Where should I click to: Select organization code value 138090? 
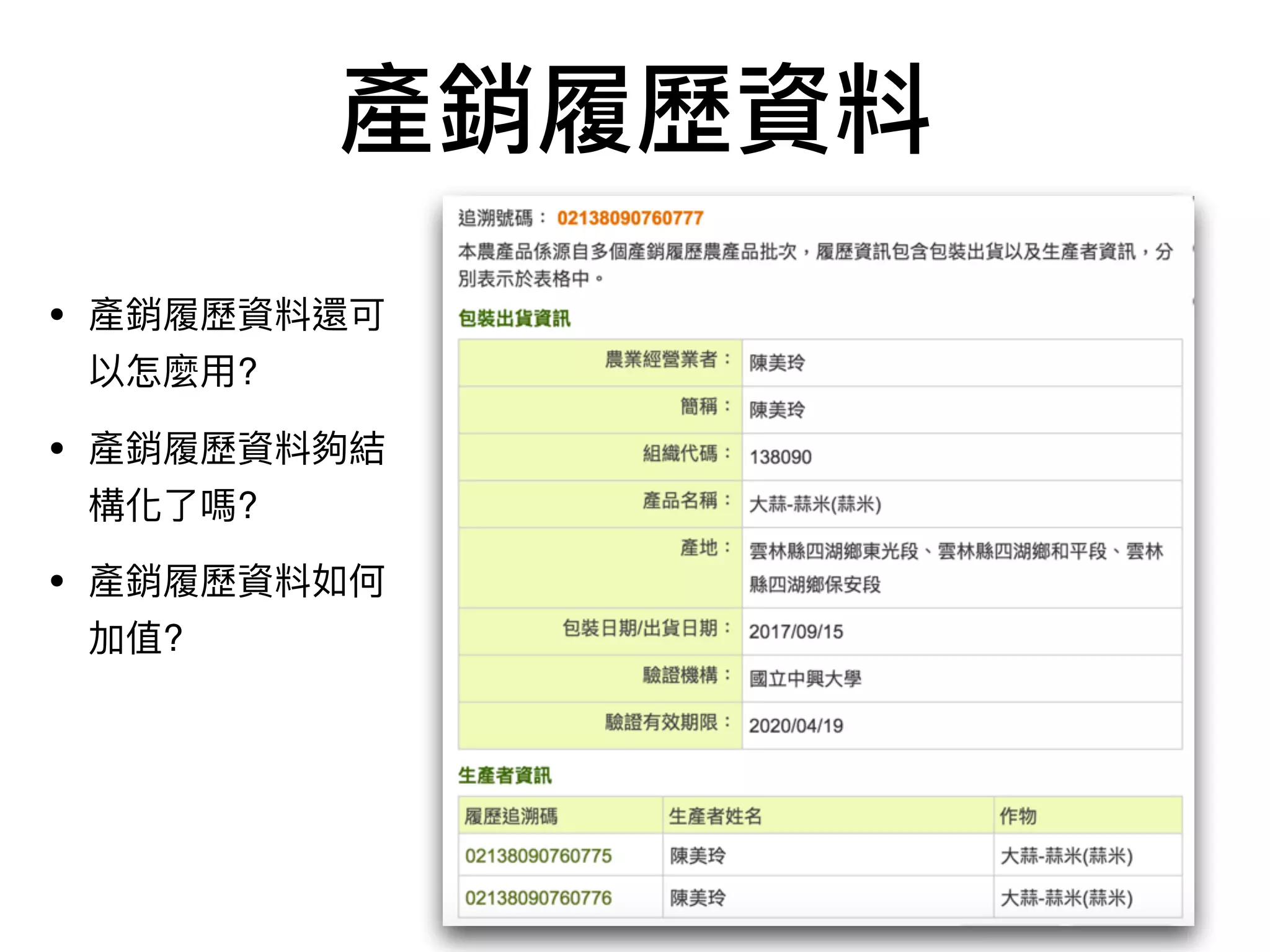tap(780, 457)
